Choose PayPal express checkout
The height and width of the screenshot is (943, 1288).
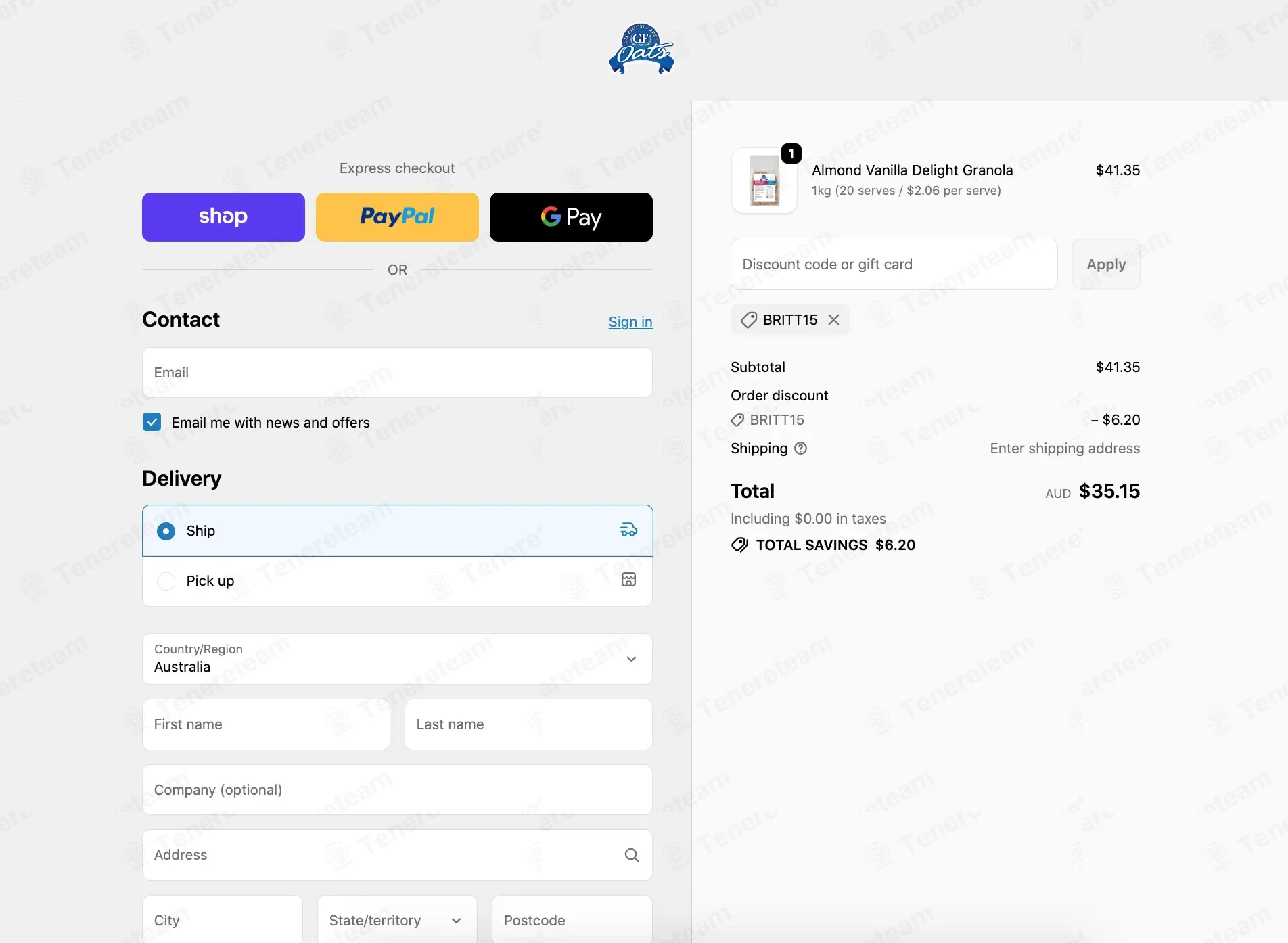click(x=398, y=217)
